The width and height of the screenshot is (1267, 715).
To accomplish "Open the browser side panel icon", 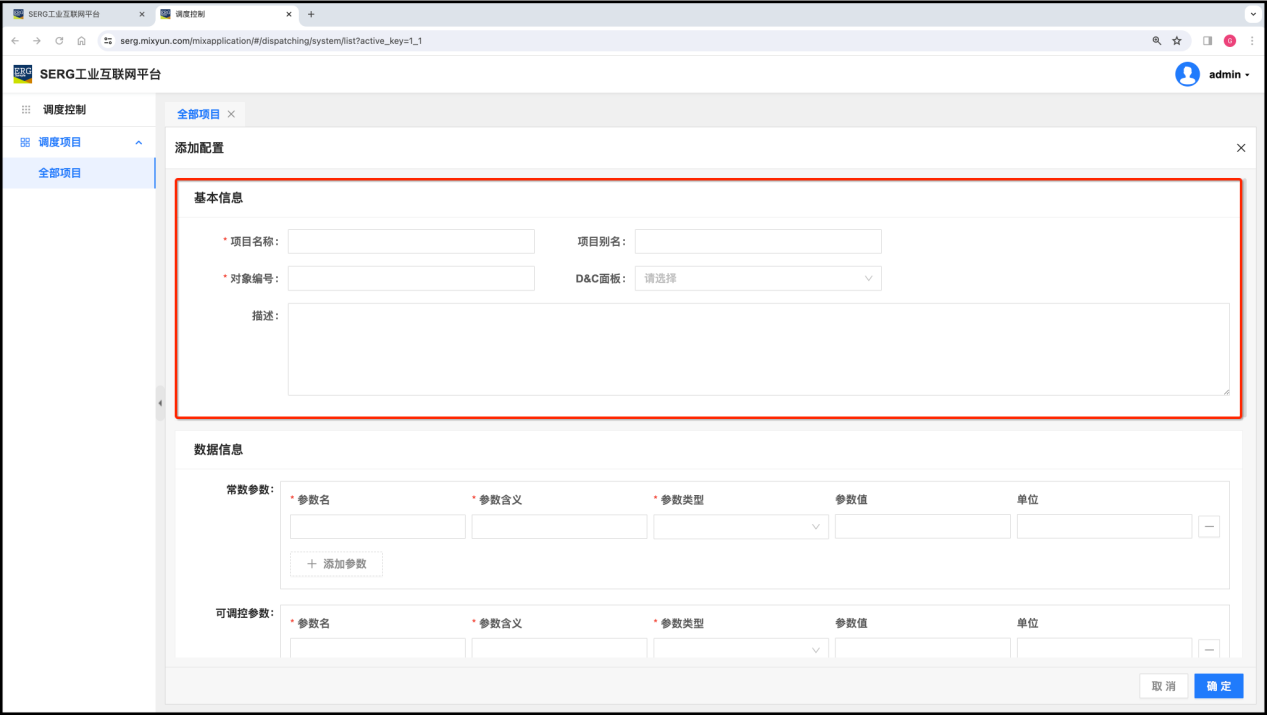I will (x=1207, y=41).
